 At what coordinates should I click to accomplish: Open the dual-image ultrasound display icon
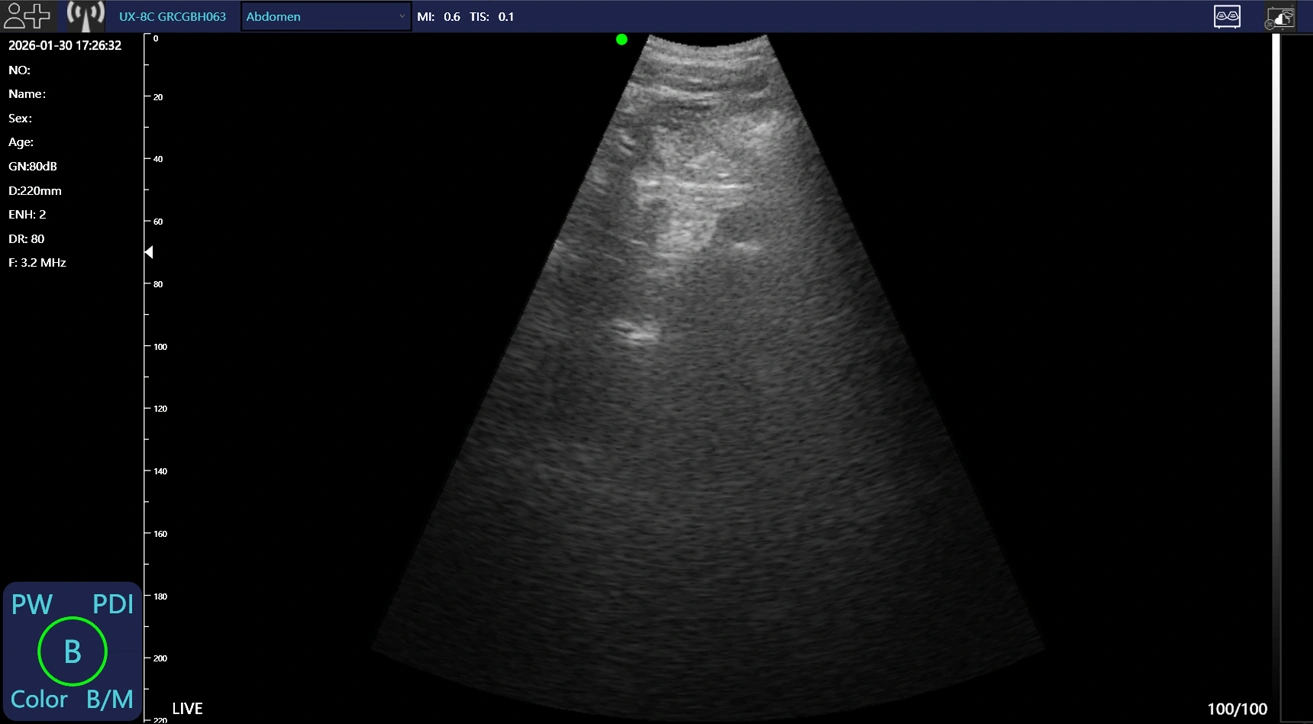[1227, 16]
